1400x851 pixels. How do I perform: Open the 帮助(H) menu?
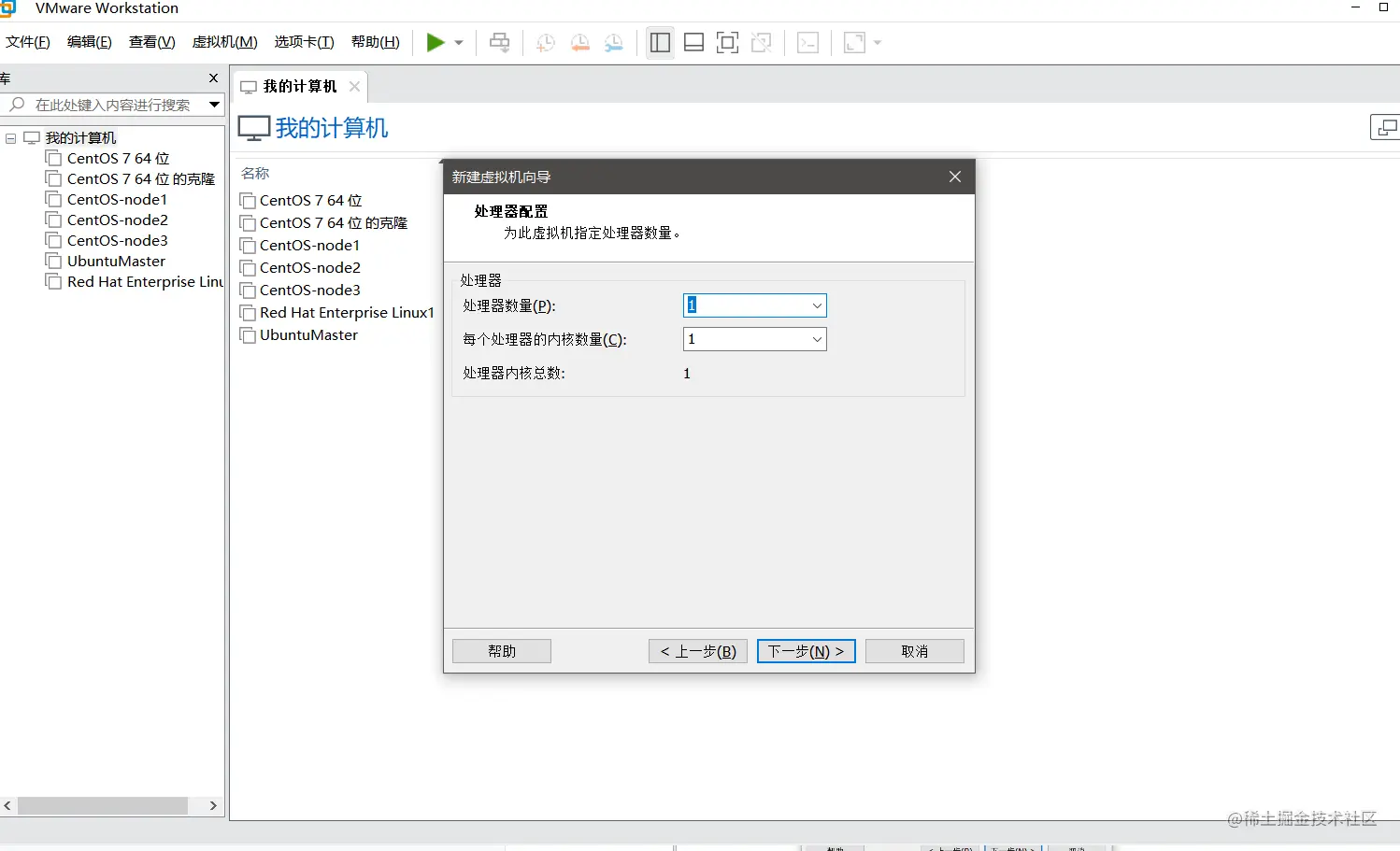tap(376, 42)
